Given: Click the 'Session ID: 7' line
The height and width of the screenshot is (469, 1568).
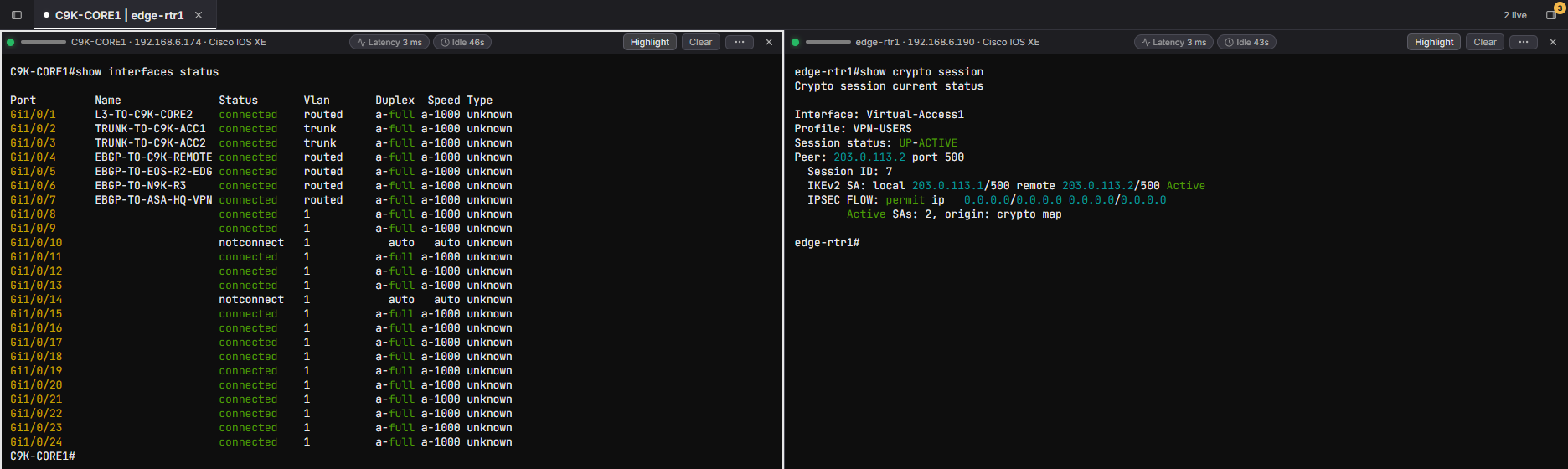Looking at the screenshot, I should coord(850,172).
